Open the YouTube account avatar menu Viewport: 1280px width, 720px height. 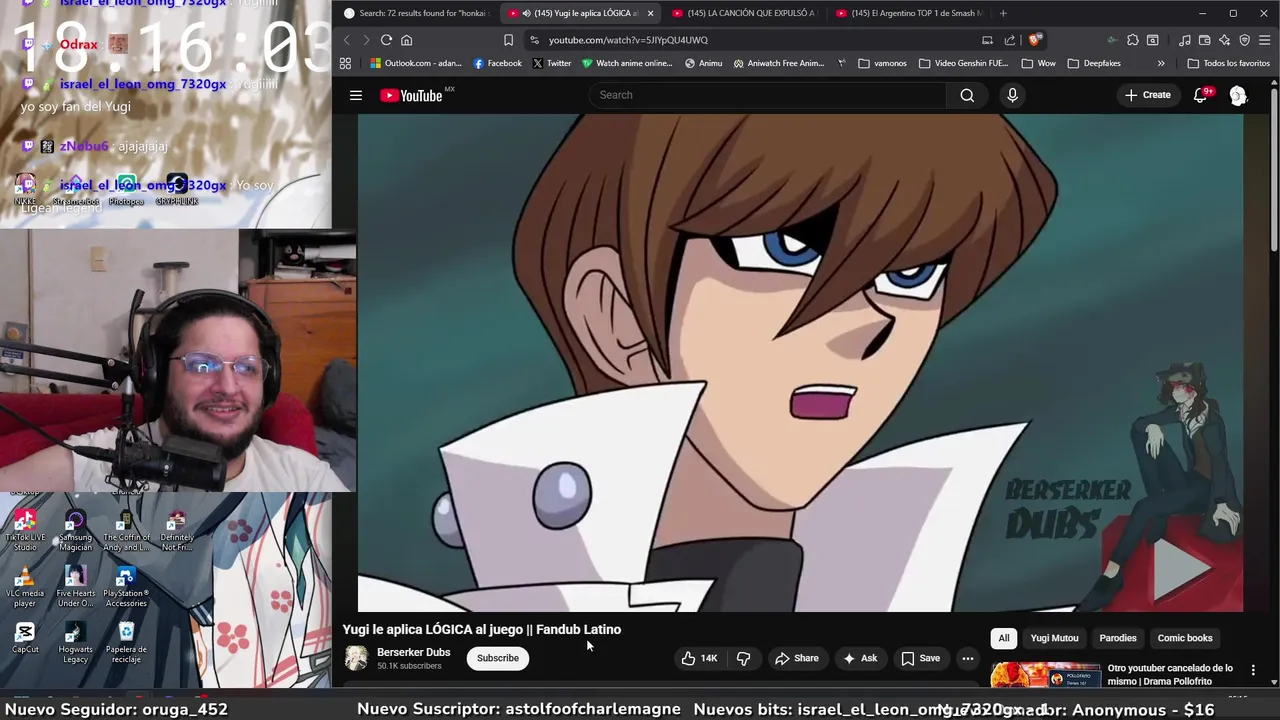click(1238, 95)
